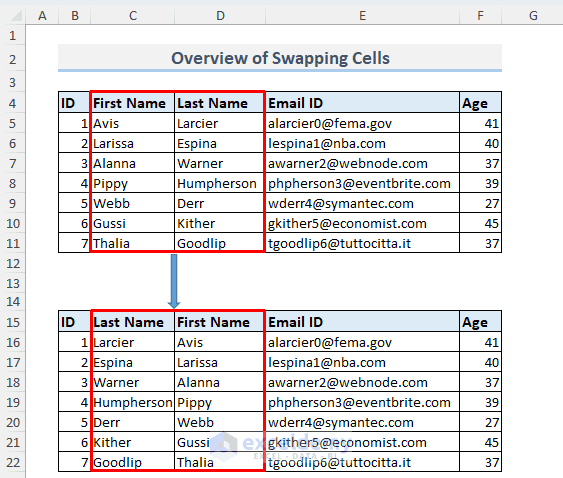Click the select-all corner triangle

click(16, 15)
